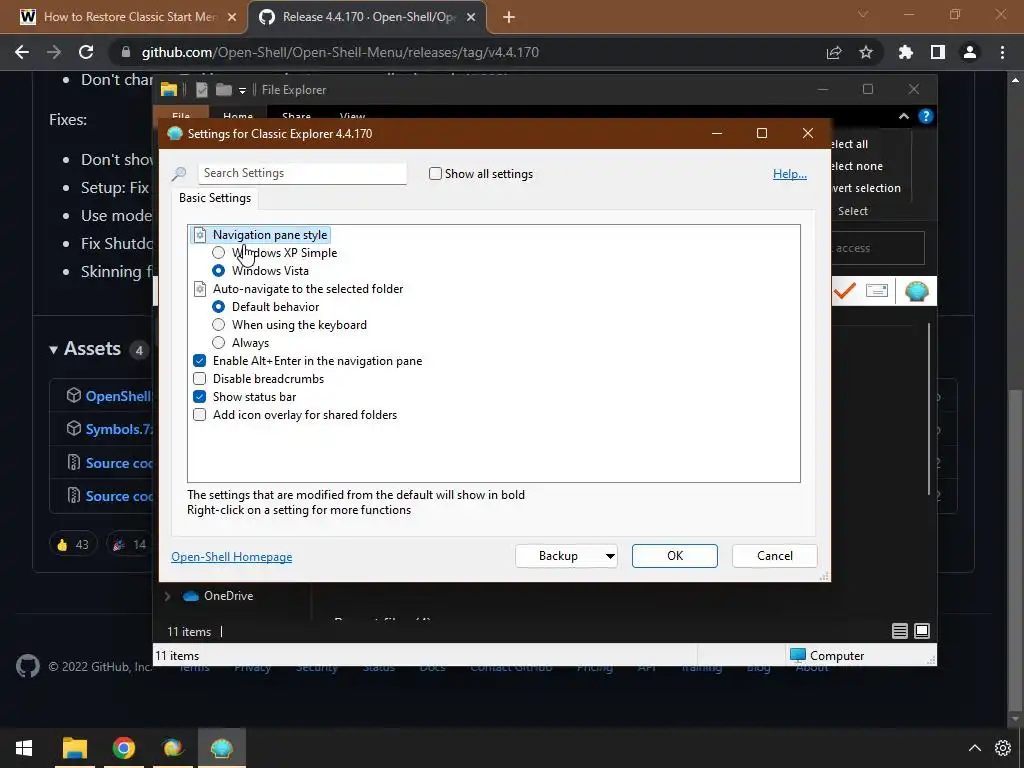Click the settings icon beside Navigation pane style
1024x768 pixels.
pyautogui.click(x=200, y=235)
